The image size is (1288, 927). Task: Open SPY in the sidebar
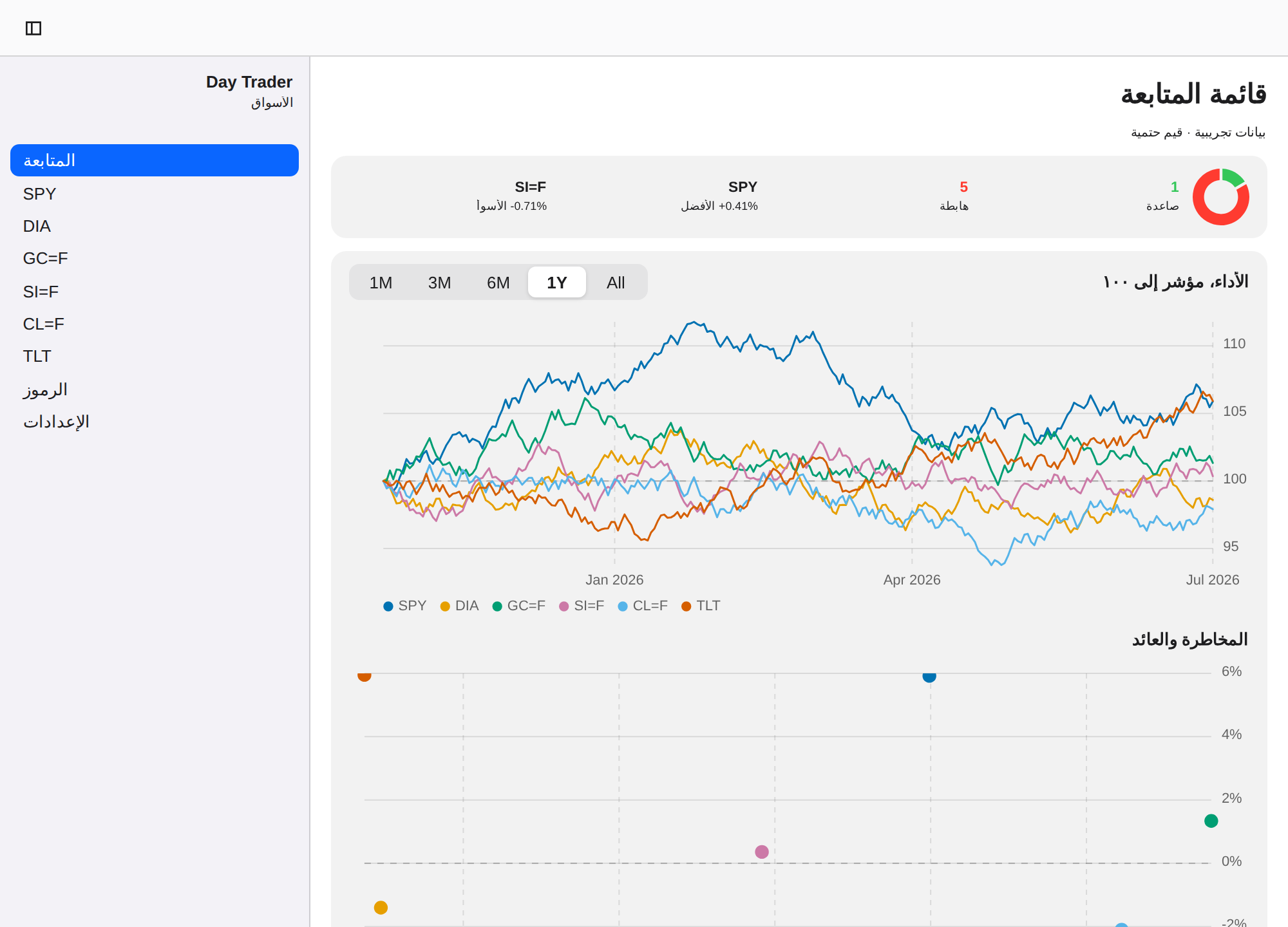pos(155,194)
